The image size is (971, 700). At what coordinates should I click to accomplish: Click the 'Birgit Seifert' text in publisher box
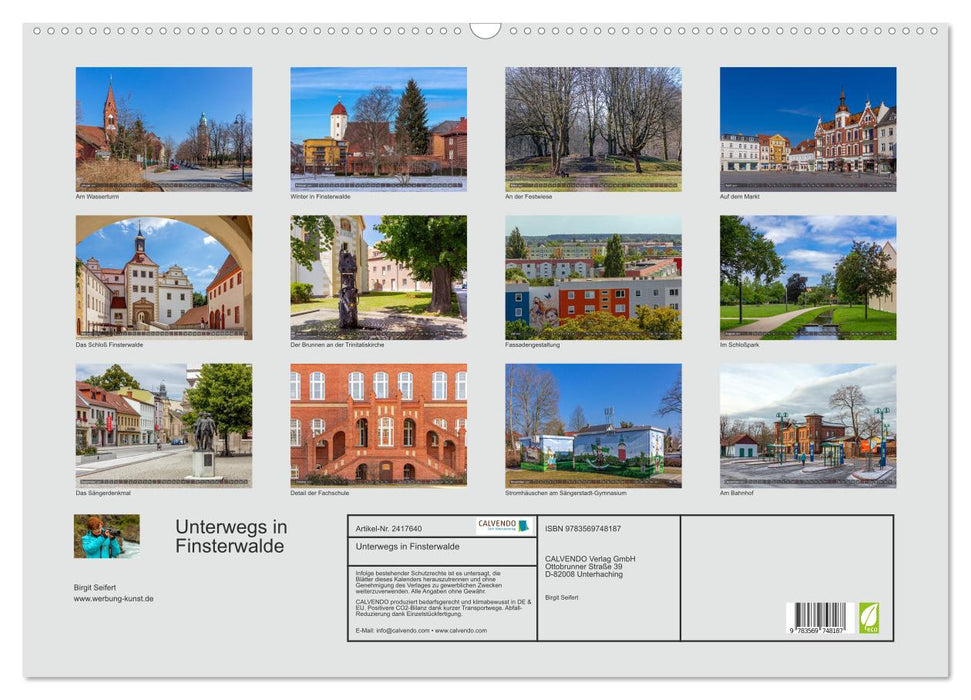[562, 597]
